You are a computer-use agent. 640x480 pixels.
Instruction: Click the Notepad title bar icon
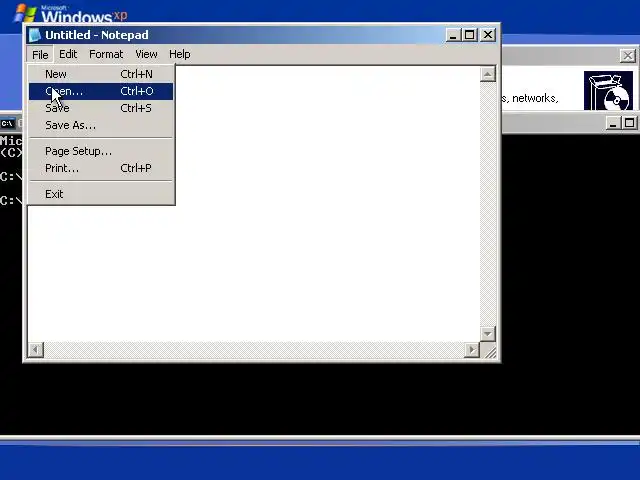click(x=35, y=35)
